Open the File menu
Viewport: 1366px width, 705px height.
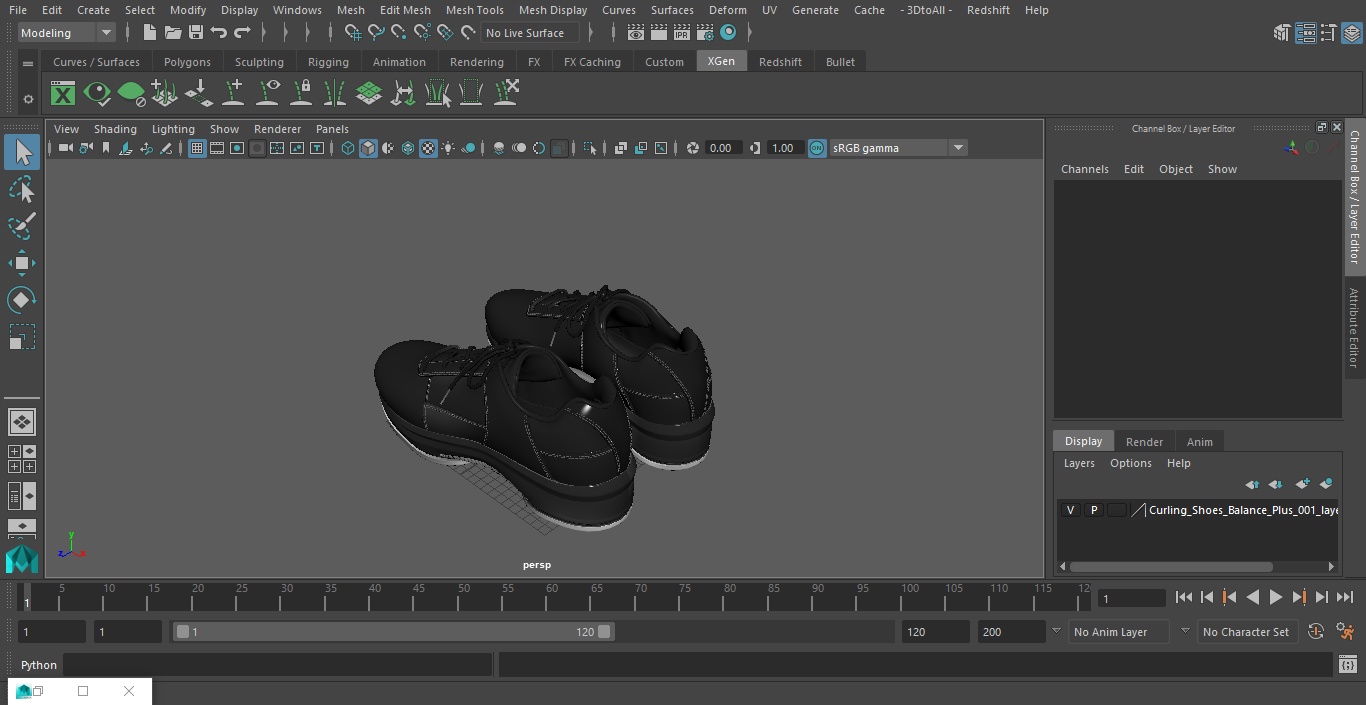pyautogui.click(x=18, y=10)
